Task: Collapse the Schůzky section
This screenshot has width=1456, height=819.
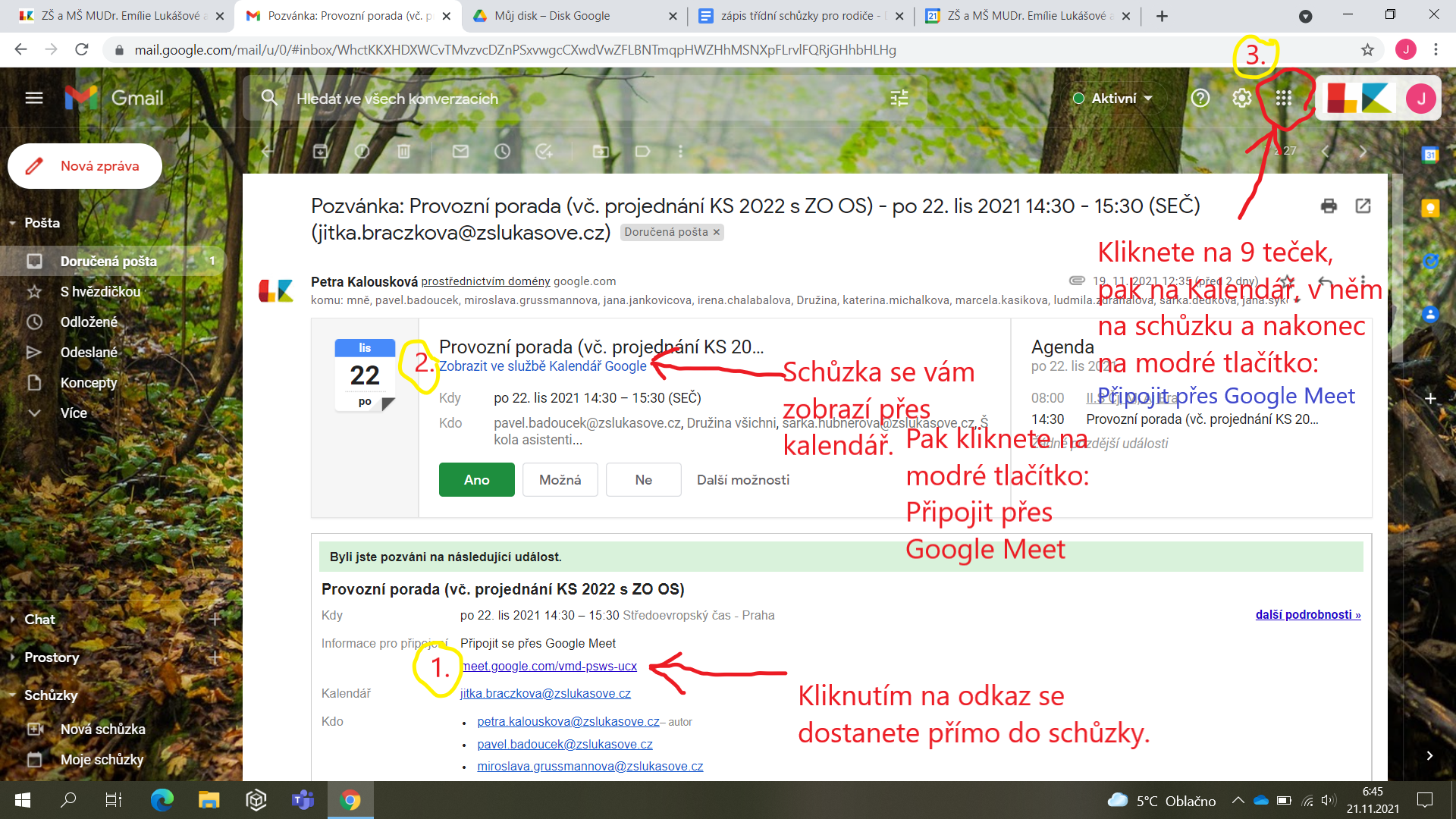Action: [12, 695]
